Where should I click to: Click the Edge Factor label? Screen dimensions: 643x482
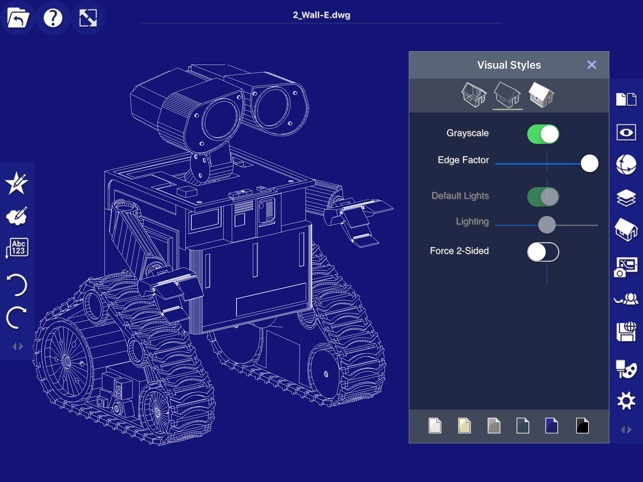463,160
